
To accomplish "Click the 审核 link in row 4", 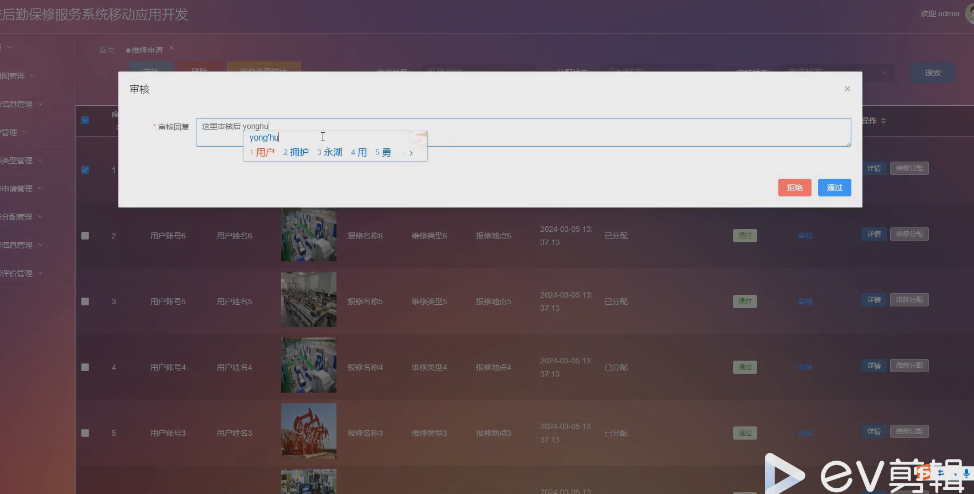I will tap(805, 367).
